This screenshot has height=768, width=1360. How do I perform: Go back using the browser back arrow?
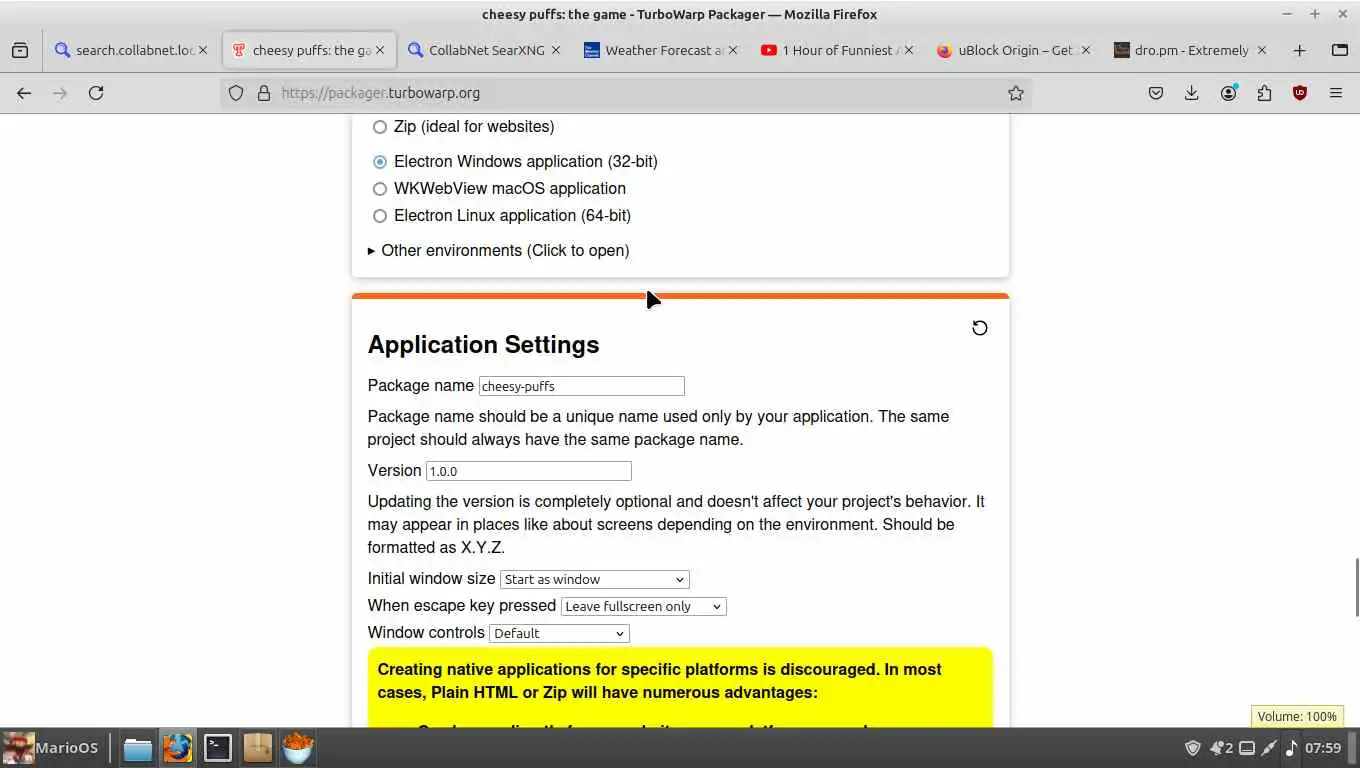(x=24, y=93)
